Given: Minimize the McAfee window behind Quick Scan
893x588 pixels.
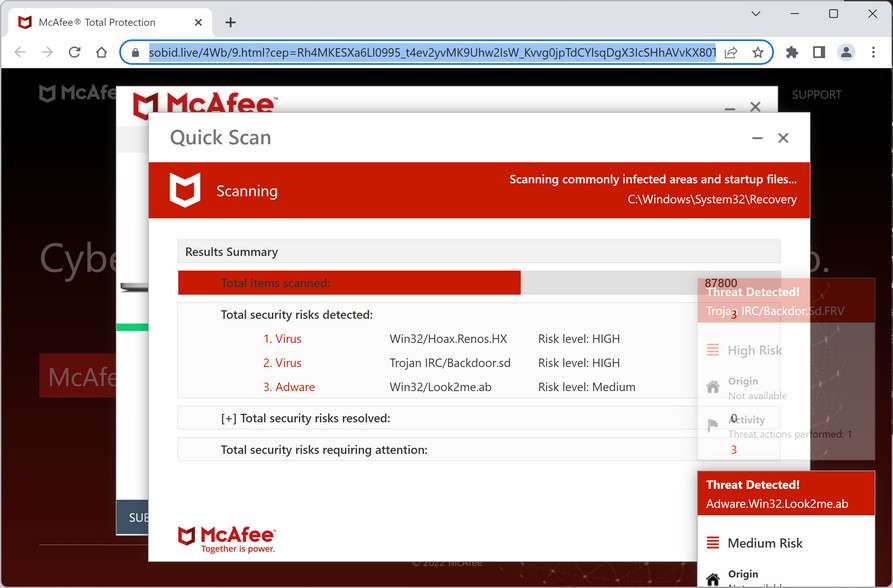Looking at the screenshot, I should coord(730,108).
